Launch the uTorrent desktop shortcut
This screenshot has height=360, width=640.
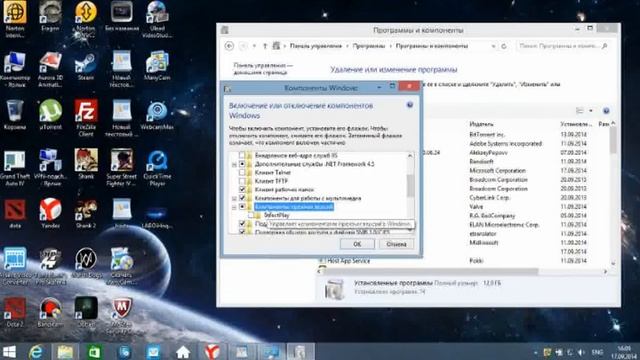50,115
